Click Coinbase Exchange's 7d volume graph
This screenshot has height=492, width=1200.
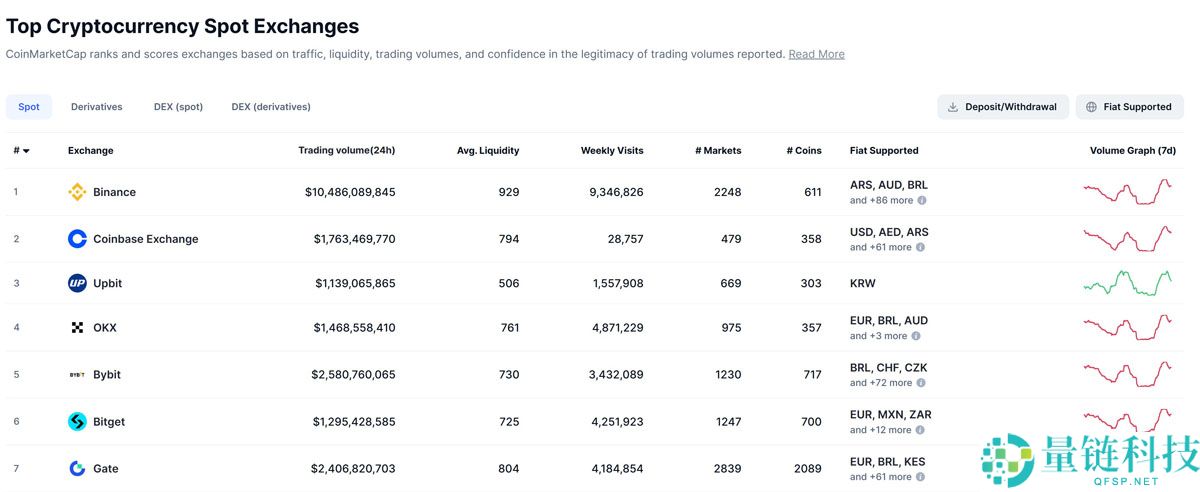[x=1128, y=239]
